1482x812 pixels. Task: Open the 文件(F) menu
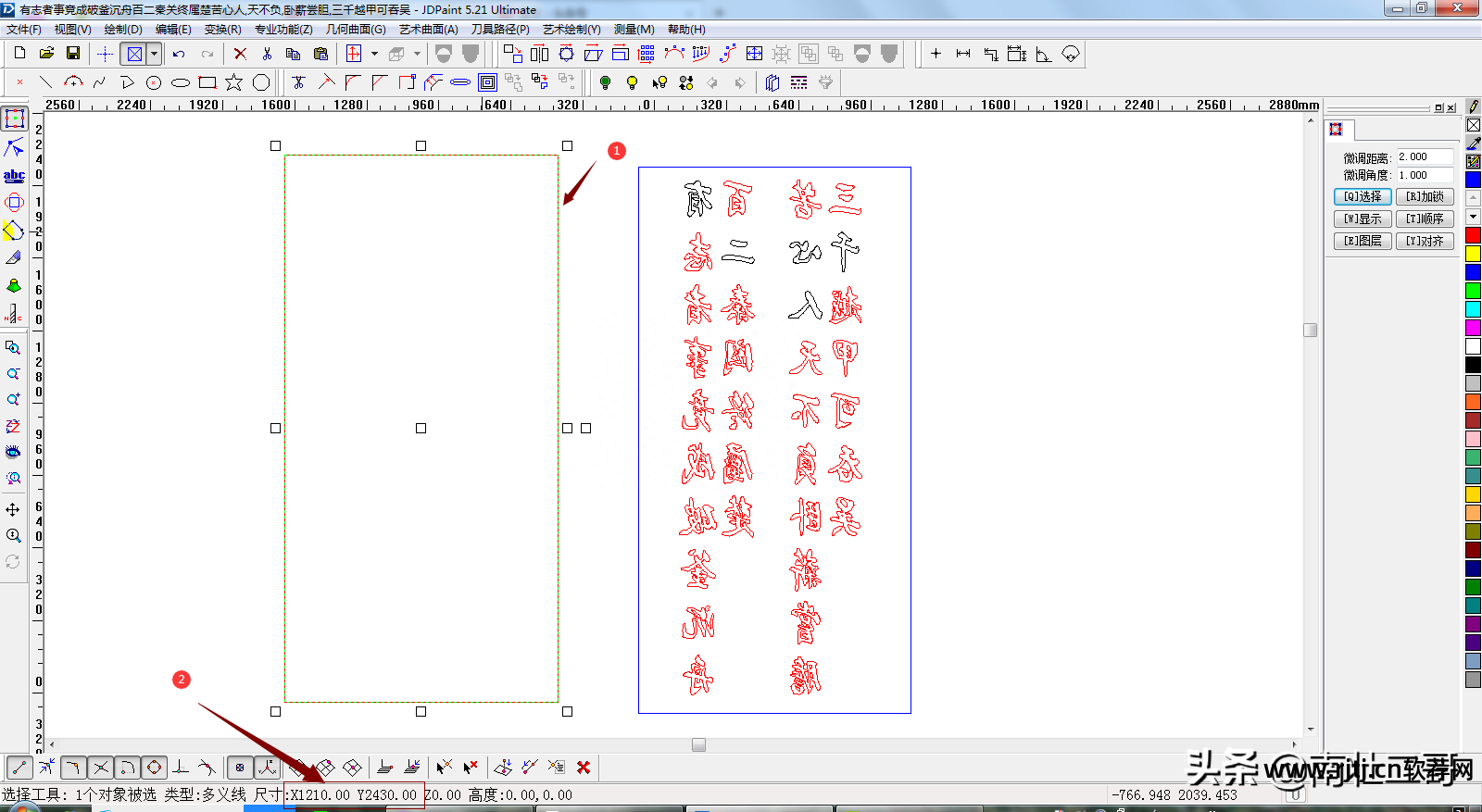pos(24,30)
